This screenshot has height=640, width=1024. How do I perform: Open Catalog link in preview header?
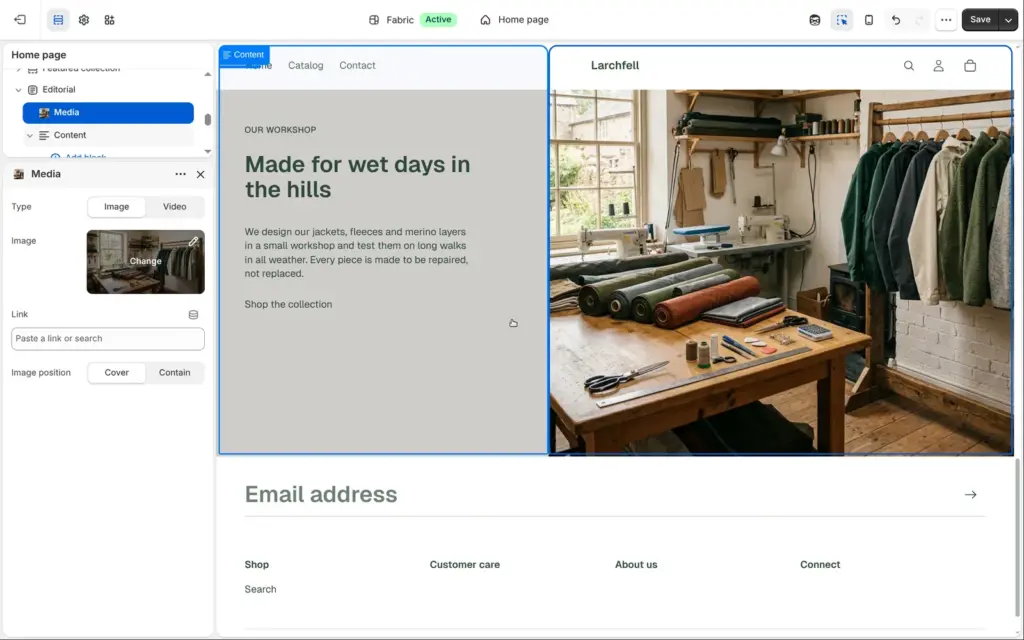click(x=306, y=65)
